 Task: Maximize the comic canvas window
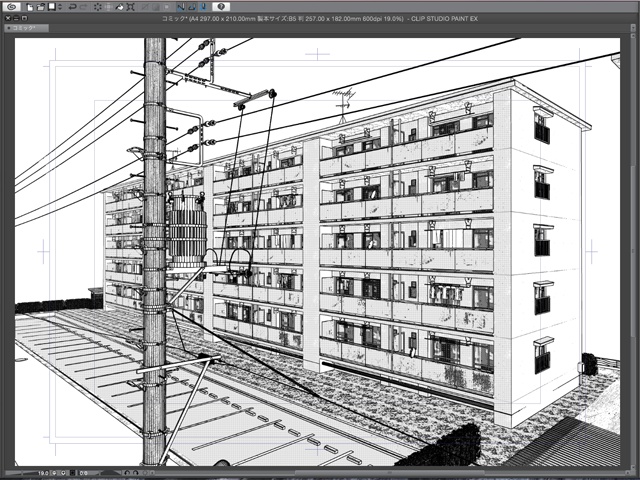pos(24,18)
